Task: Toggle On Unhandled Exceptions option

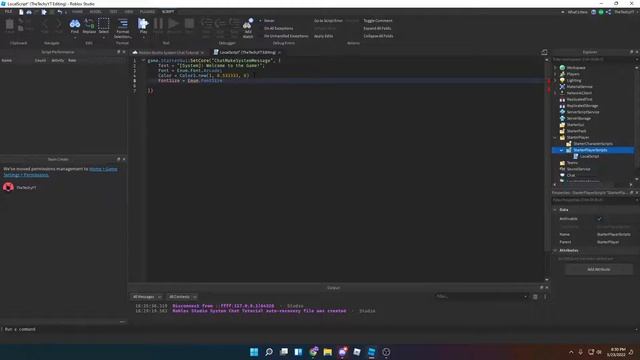Action: (x=286, y=36)
